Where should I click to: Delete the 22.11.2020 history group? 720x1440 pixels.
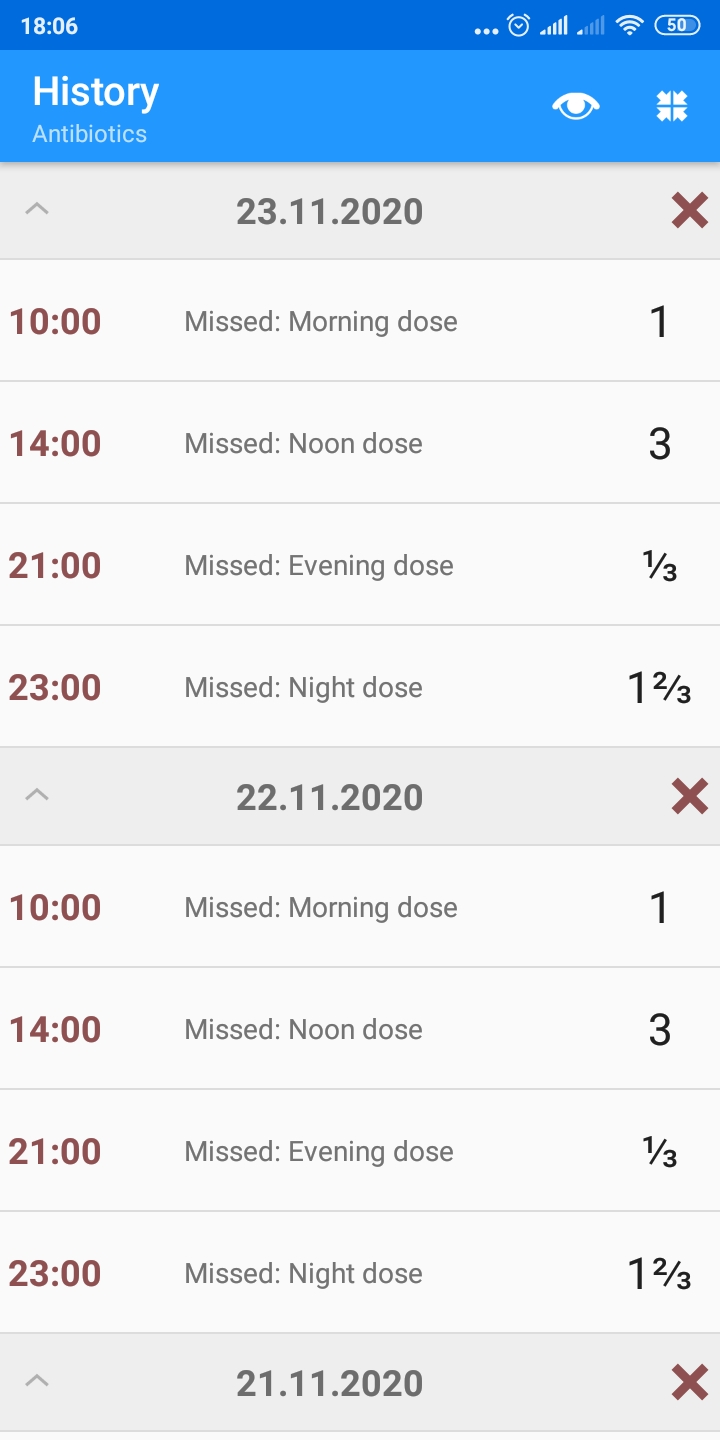pos(690,797)
